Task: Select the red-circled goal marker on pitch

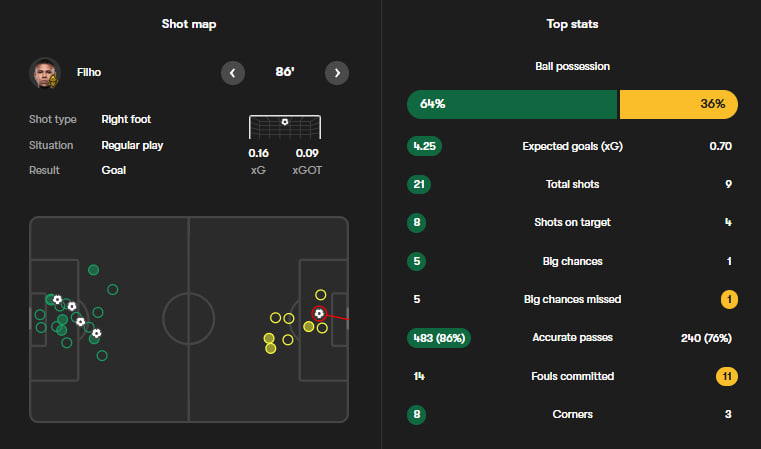Action: tap(318, 313)
